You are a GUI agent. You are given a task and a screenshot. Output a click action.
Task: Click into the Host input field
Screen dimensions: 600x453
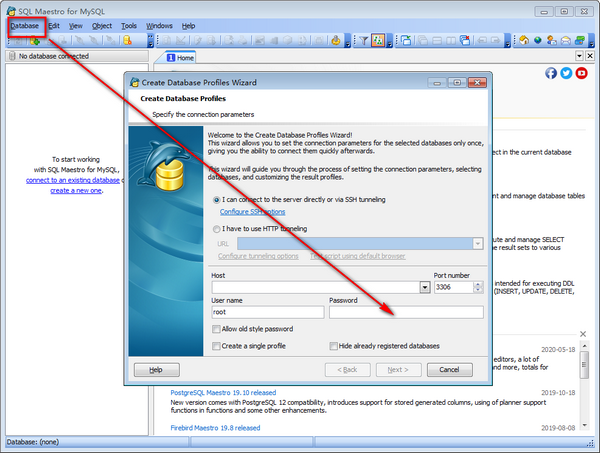click(316, 287)
